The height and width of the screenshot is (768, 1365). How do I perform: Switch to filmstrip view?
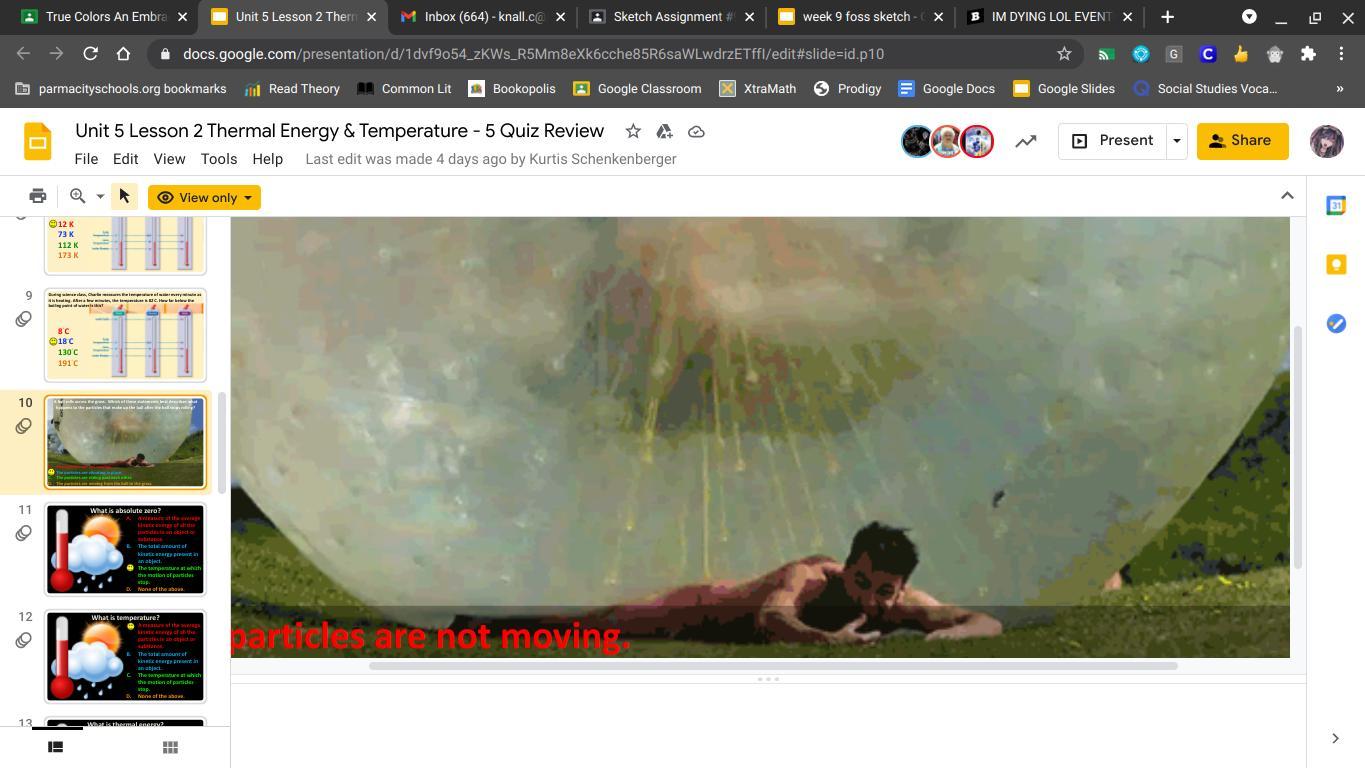pos(56,747)
